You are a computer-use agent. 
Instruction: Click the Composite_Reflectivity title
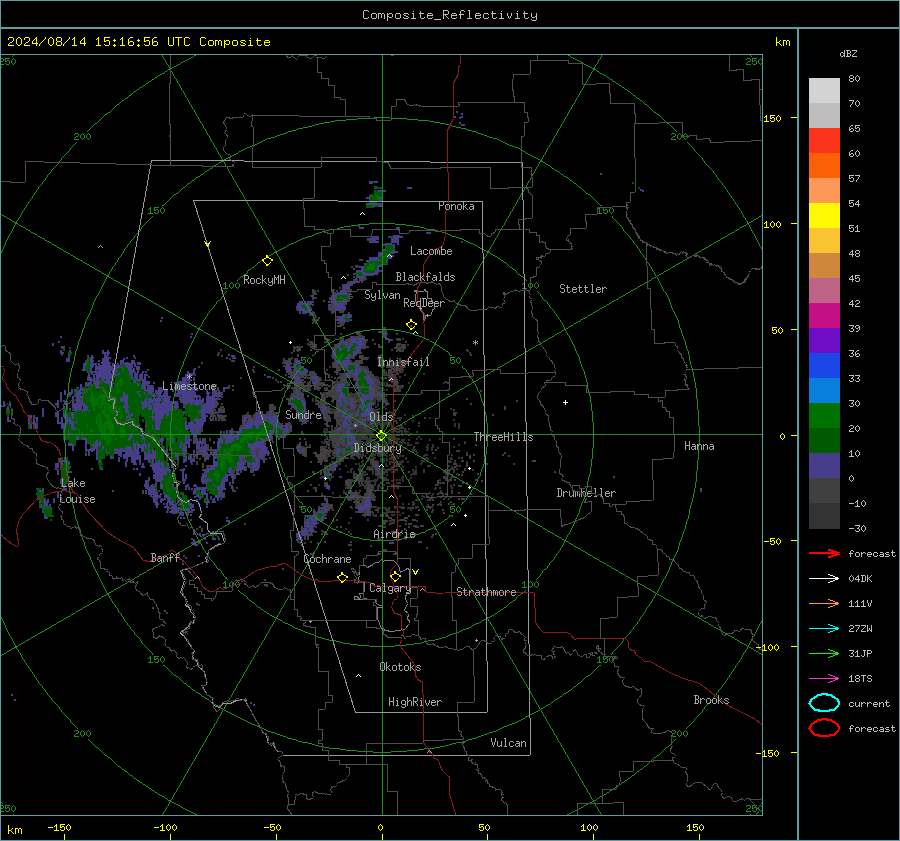450,15
